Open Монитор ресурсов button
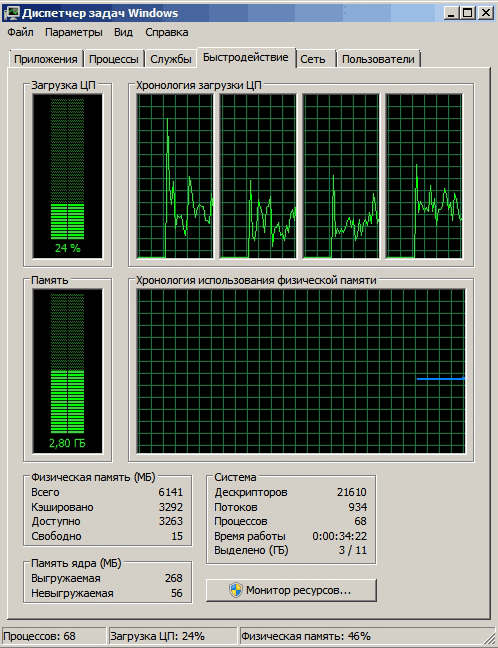 click(291, 590)
